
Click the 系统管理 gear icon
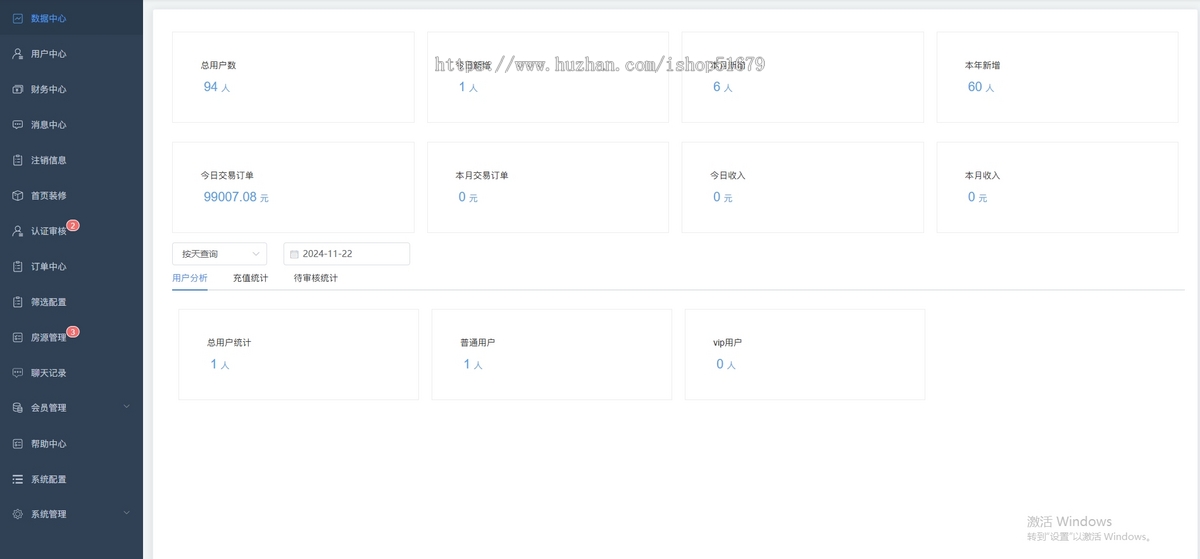point(17,514)
